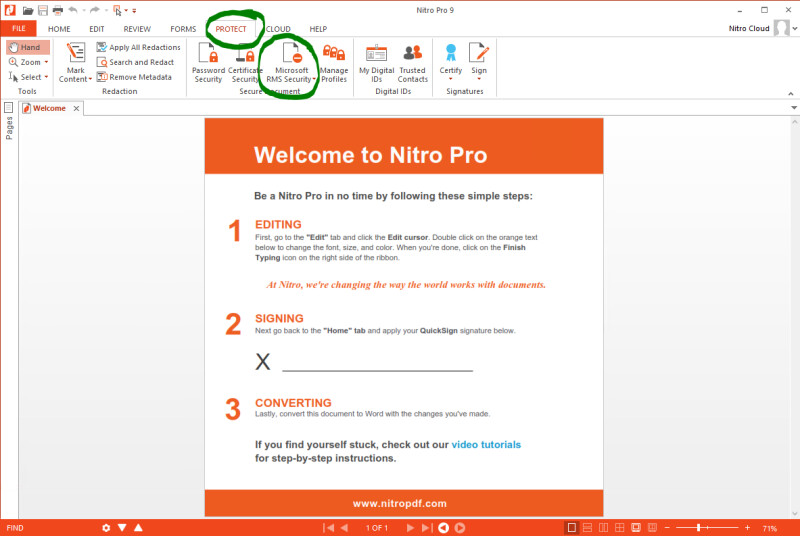Expand the Zoom tool dropdown arrow
This screenshot has width=800, height=536.
point(46,62)
